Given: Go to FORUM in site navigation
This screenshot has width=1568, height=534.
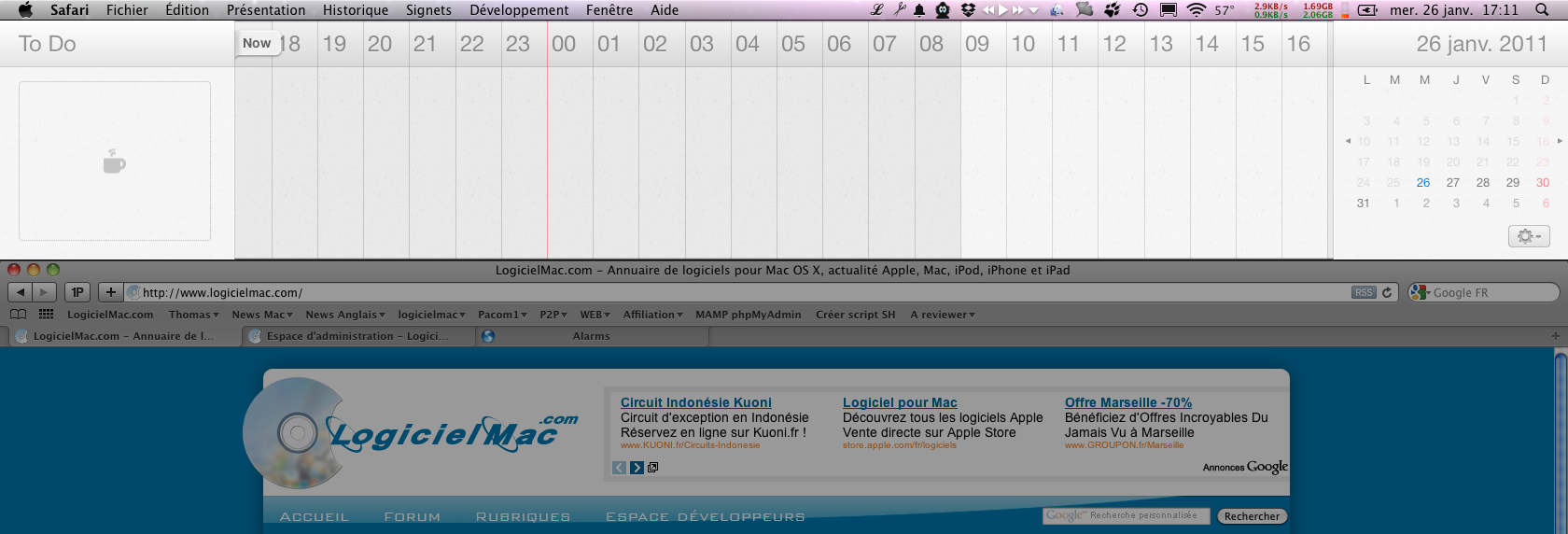Looking at the screenshot, I should (413, 516).
